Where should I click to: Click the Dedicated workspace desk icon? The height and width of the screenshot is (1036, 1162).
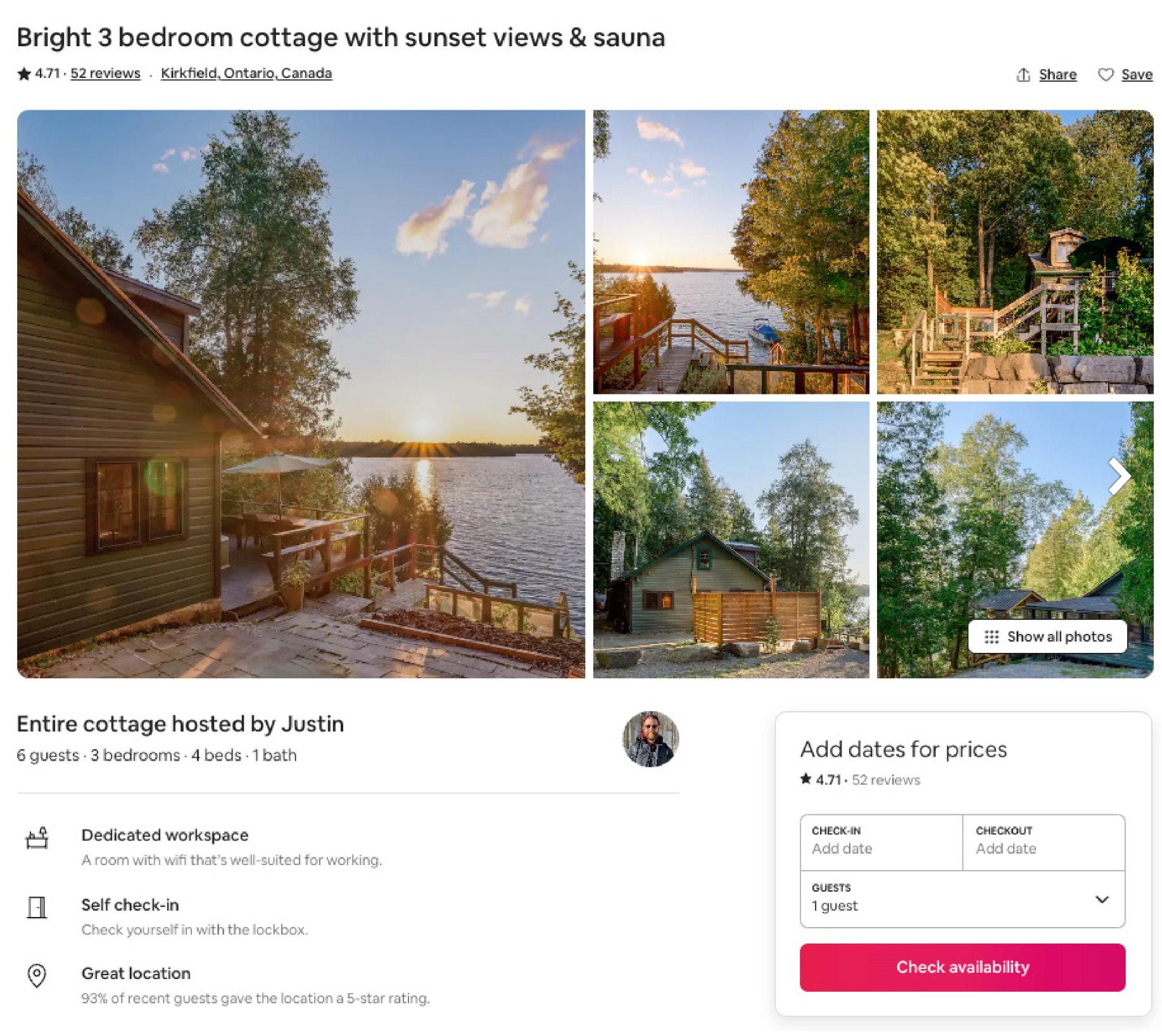(x=37, y=838)
